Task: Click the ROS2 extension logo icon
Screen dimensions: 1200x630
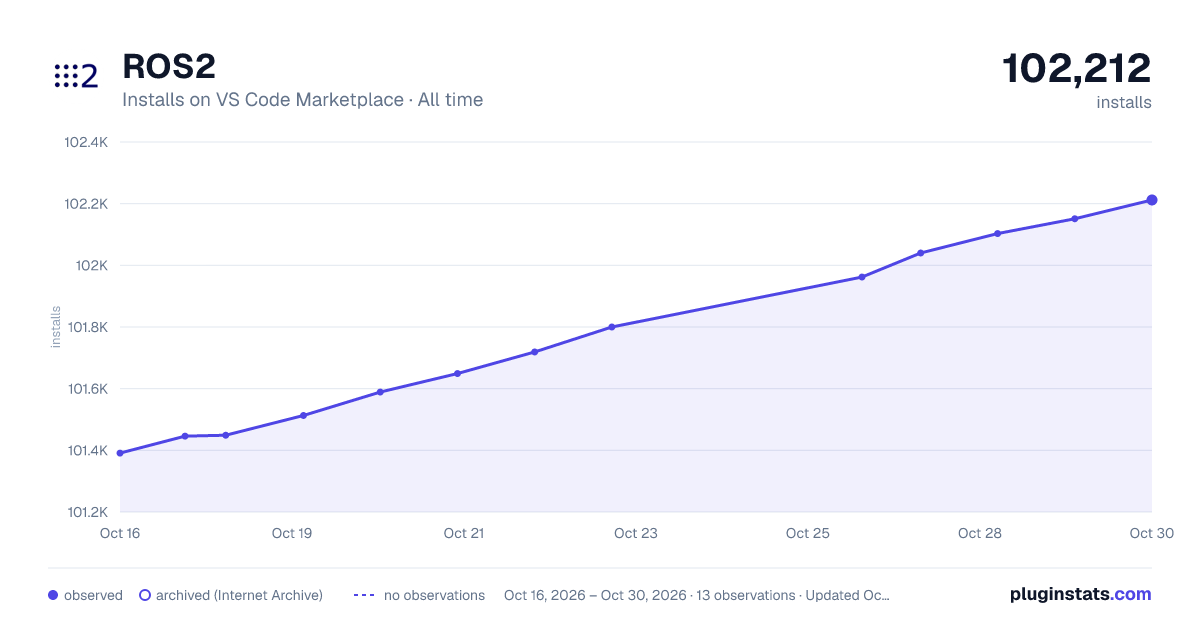Action: click(76, 76)
